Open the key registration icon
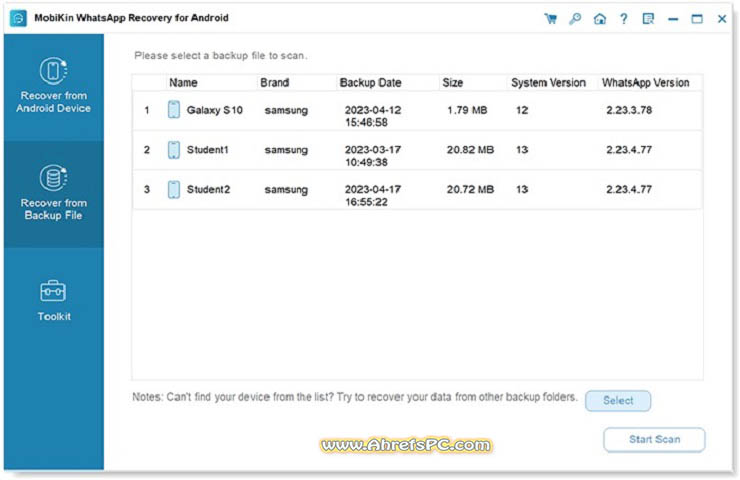Screen dimensions: 740x480 pos(575,19)
